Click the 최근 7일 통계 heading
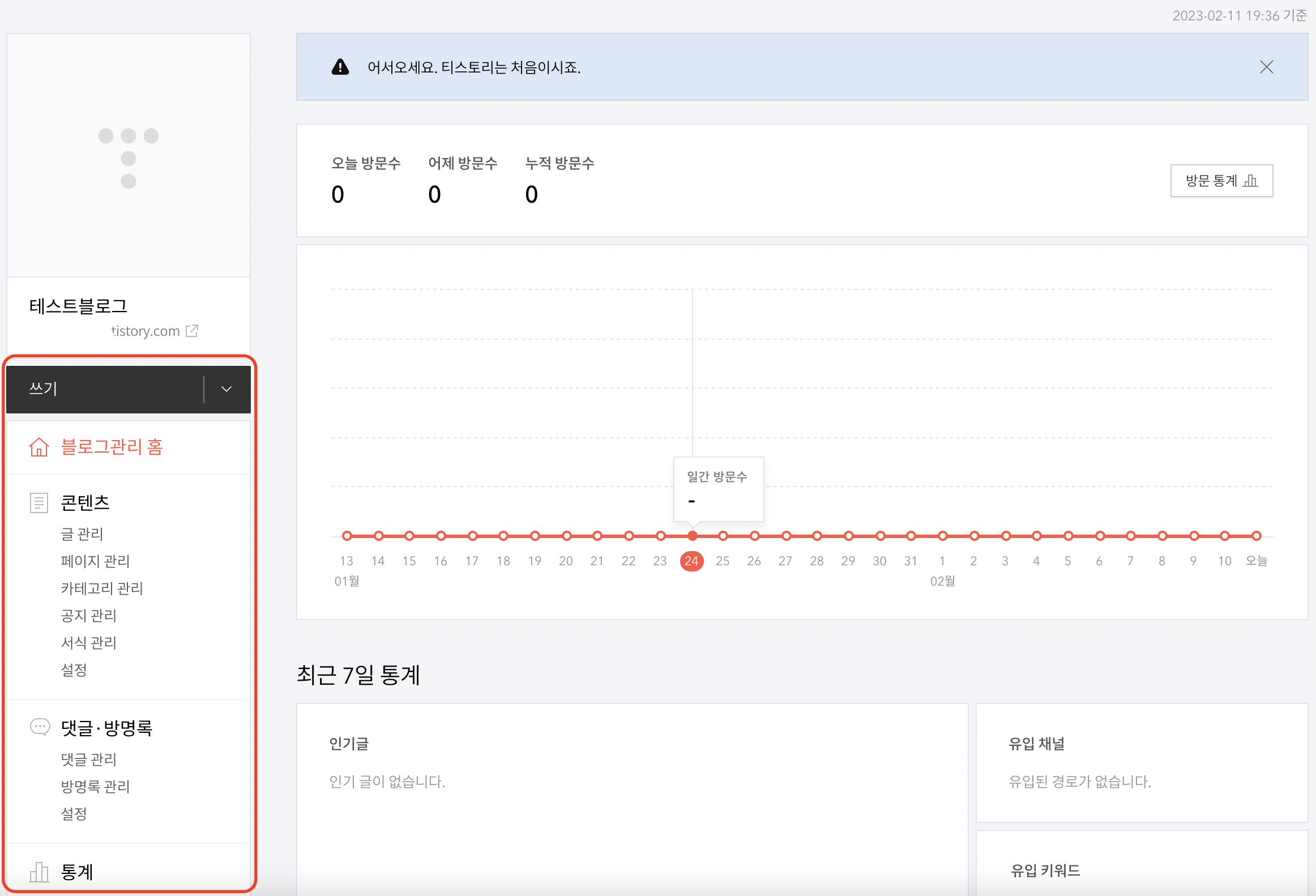The image size is (1316, 896). [358, 675]
